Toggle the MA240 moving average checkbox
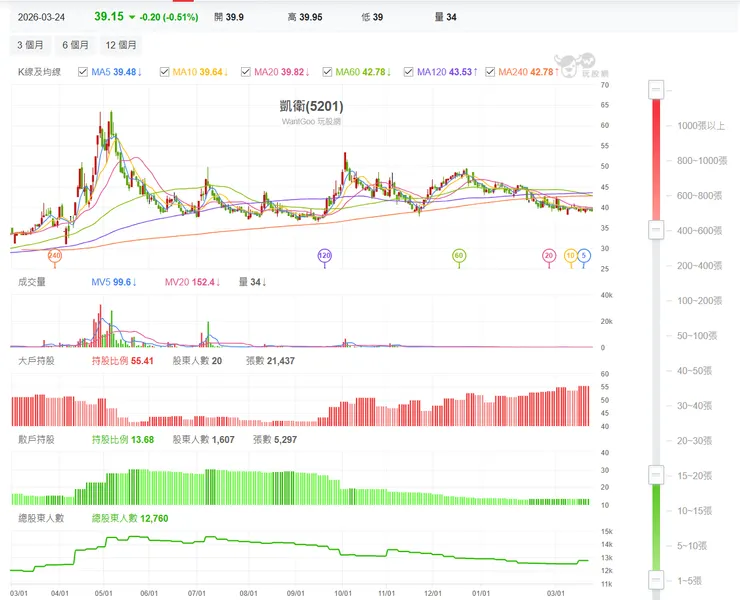The image size is (740, 600). 490,72
